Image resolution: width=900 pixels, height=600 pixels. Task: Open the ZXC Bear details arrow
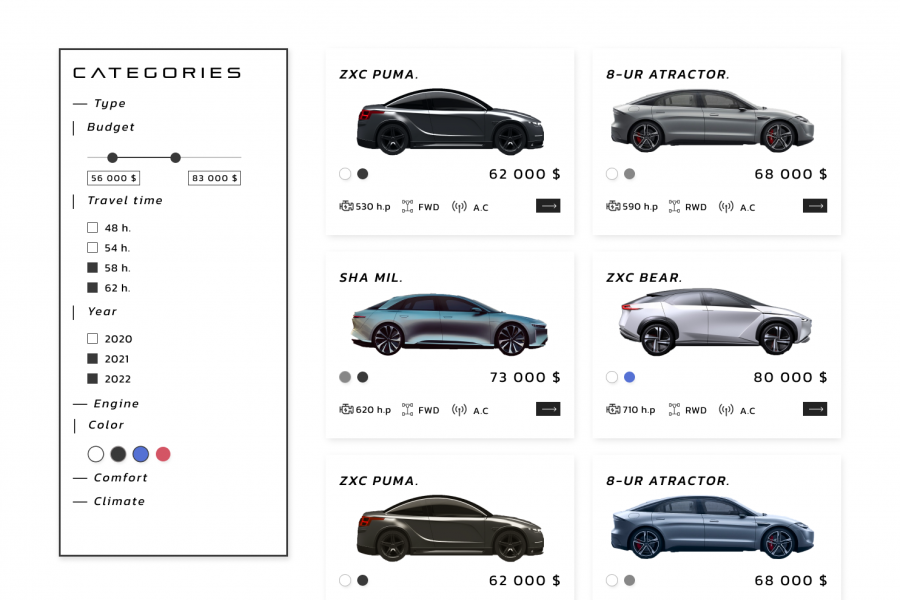814,409
